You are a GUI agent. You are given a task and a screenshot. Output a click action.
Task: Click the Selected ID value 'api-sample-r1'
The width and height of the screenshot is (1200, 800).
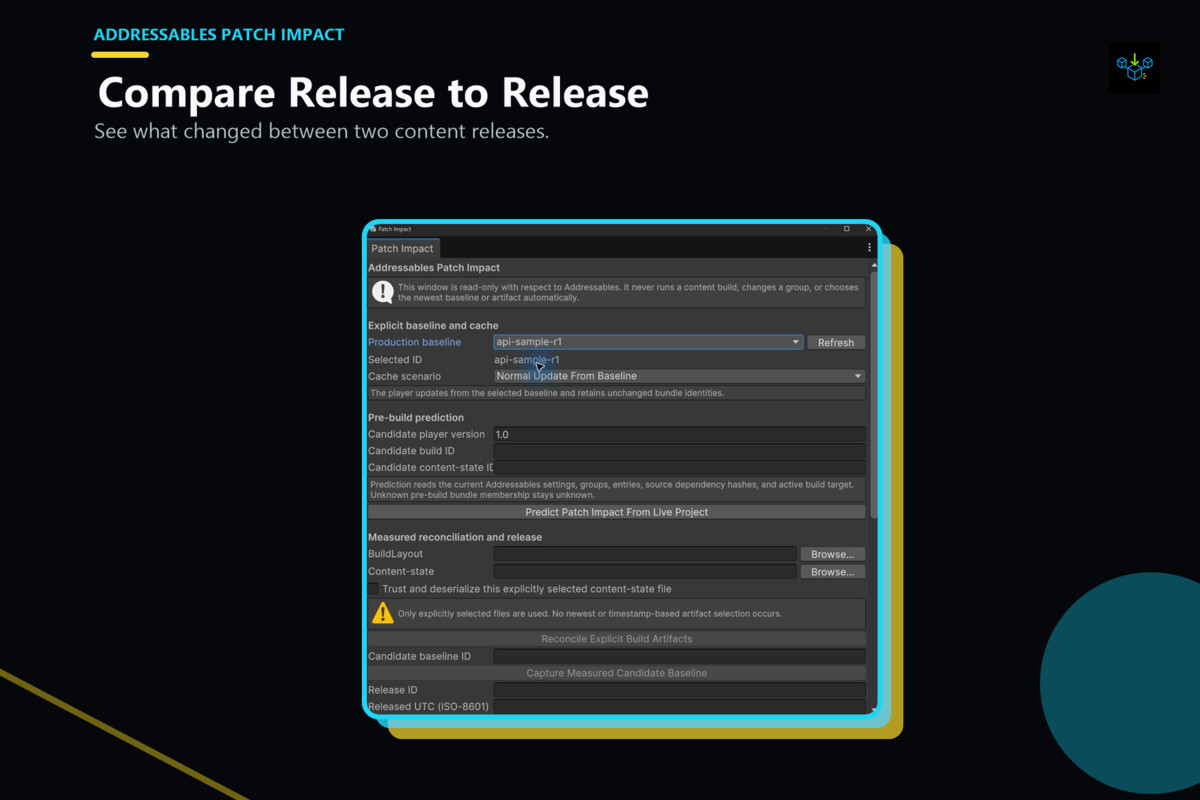pos(527,359)
